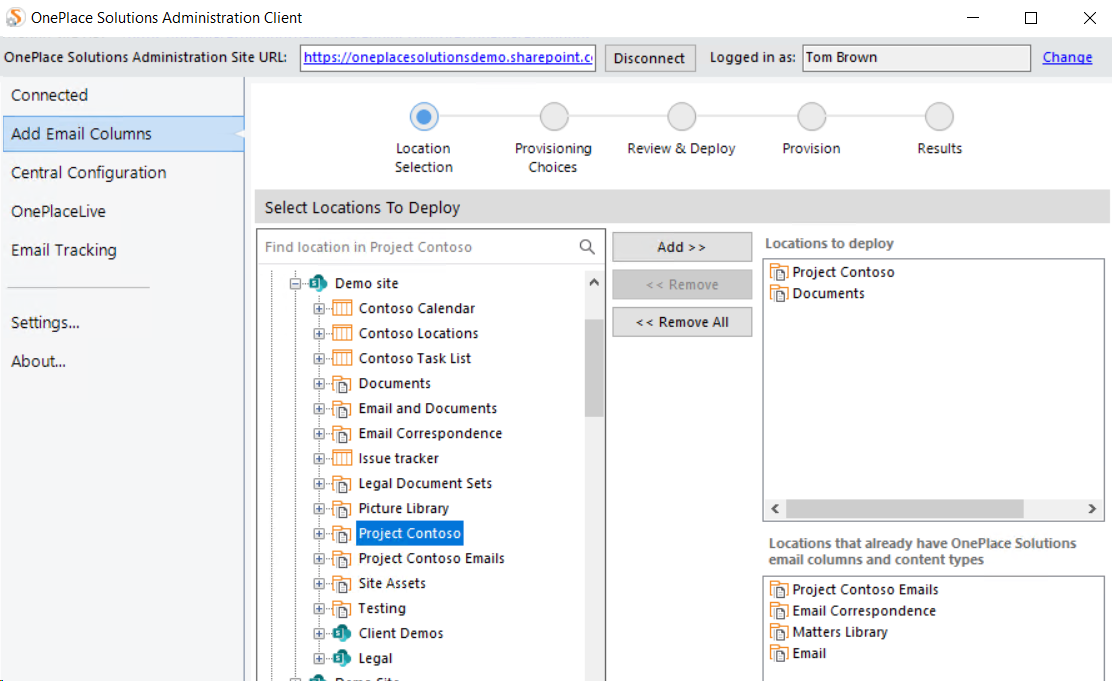Expand the Documents tree node
The height and width of the screenshot is (681, 1112).
tap(319, 384)
